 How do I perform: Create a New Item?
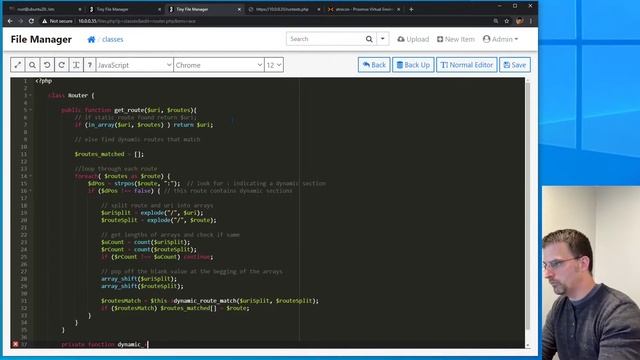click(x=456, y=39)
